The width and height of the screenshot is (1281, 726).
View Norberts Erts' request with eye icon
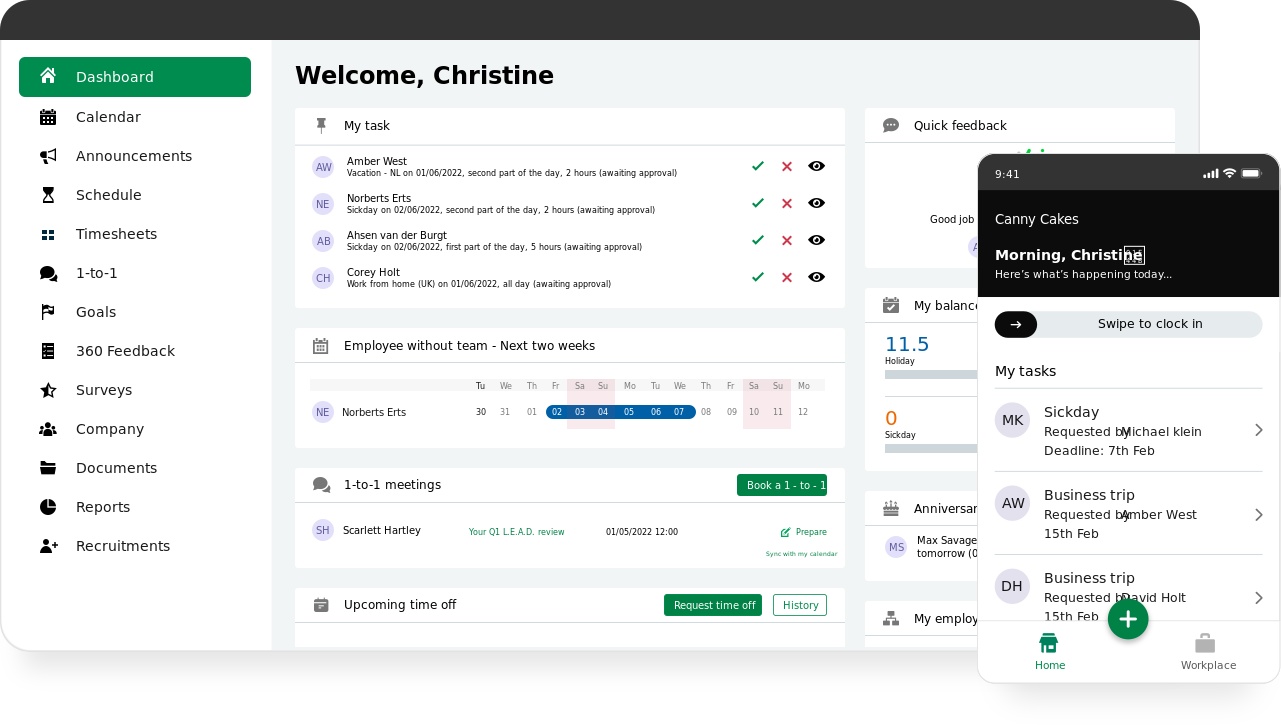pos(817,203)
